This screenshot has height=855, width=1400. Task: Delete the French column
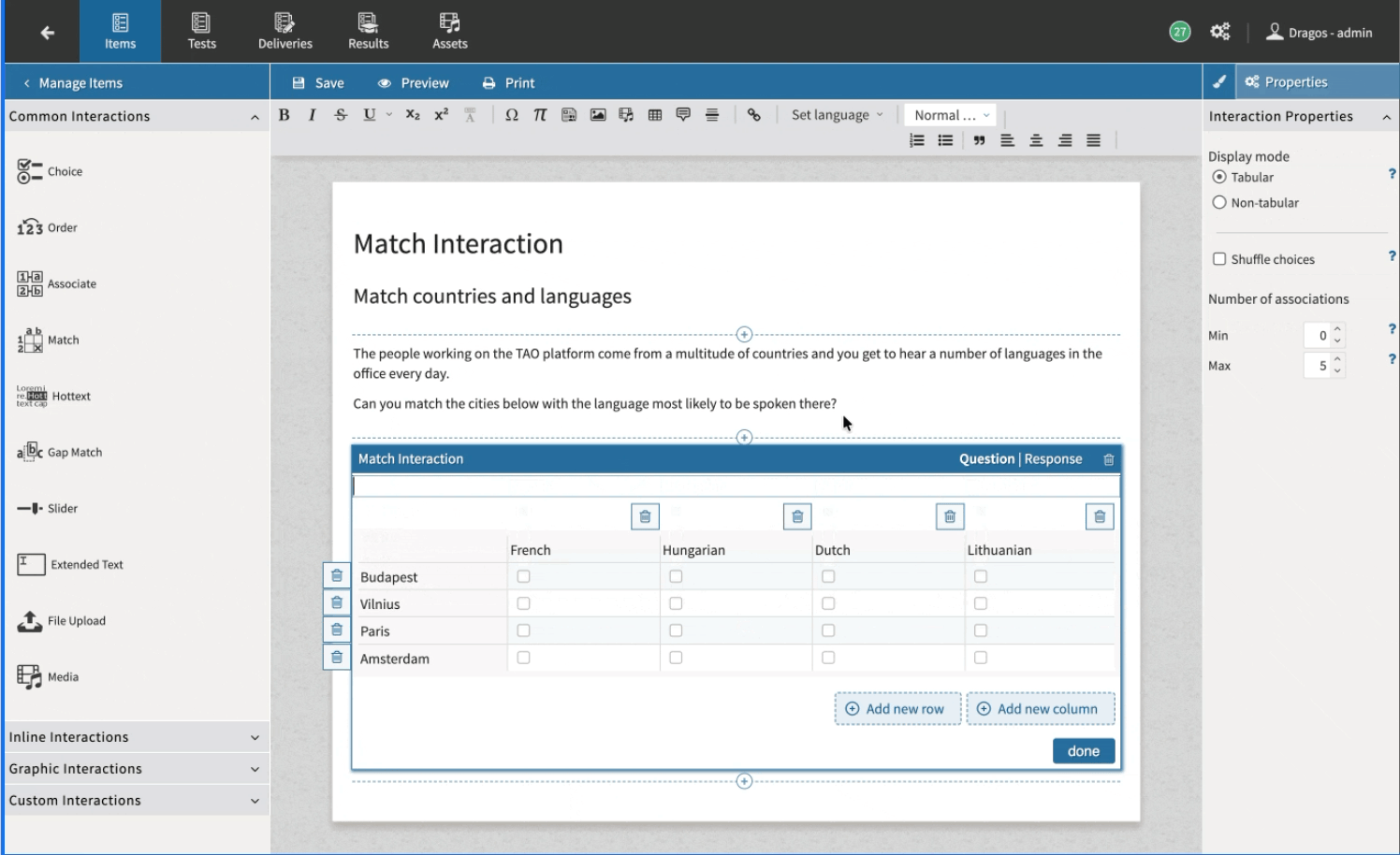[x=645, y=516]
